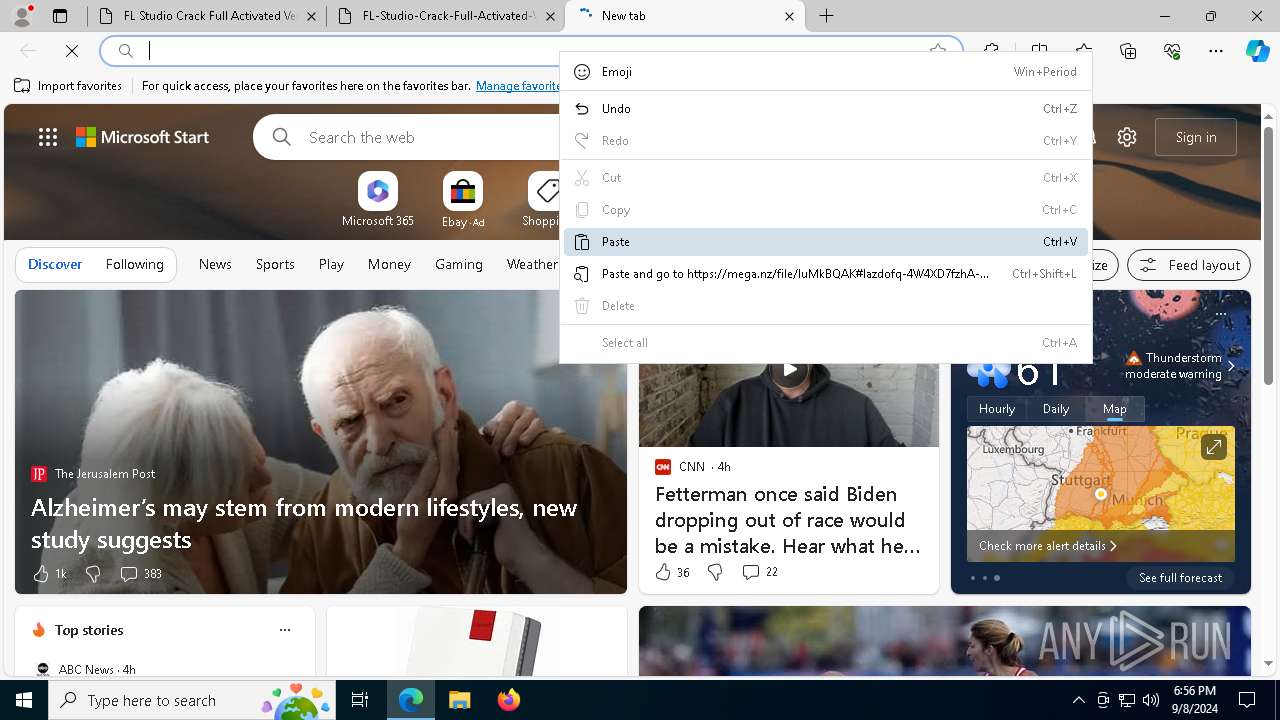Image resolution: width=1280 pixels, height=720 pixels.
Task: Open File Explorer from the taskbar
Action: pos(459,700)
